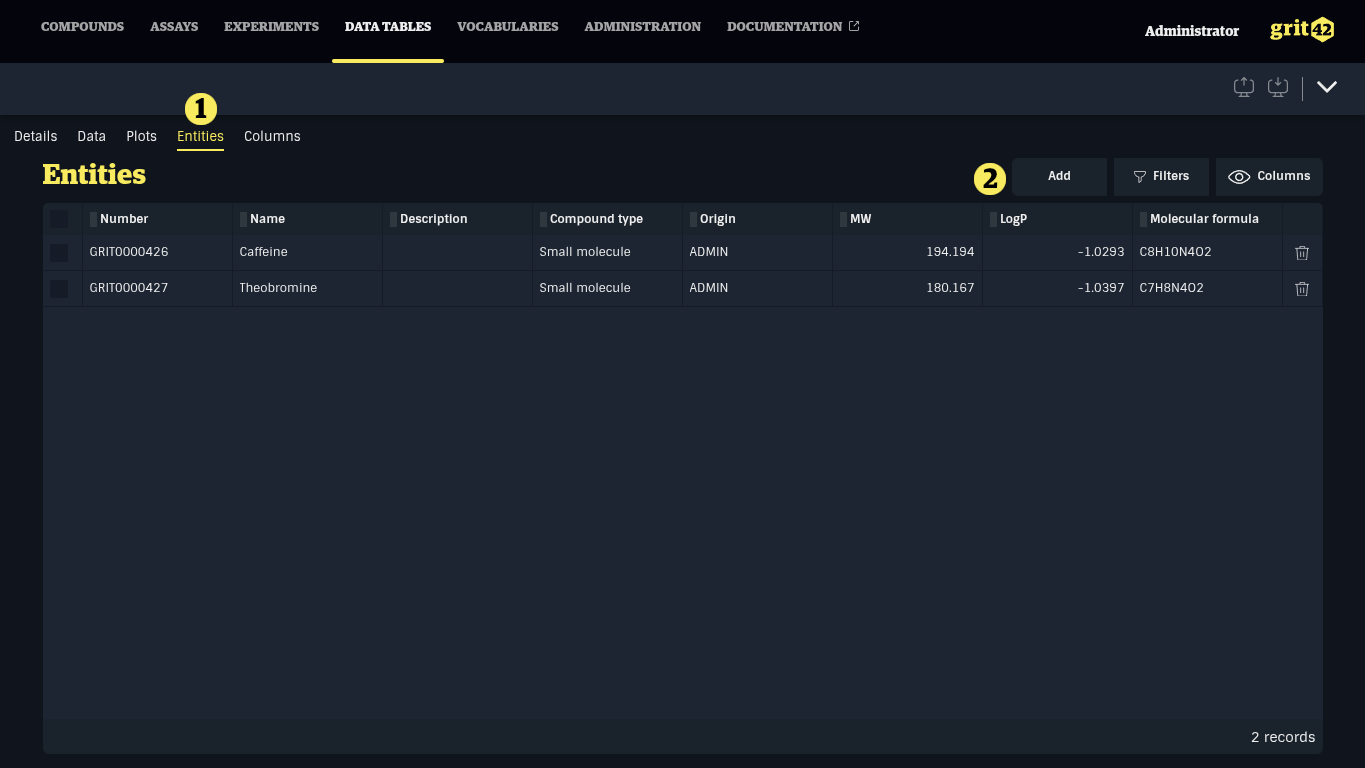Open the Documentation external link
Image resolution: width=1365 pixels, height=768 pixels.
pos(792,27)
